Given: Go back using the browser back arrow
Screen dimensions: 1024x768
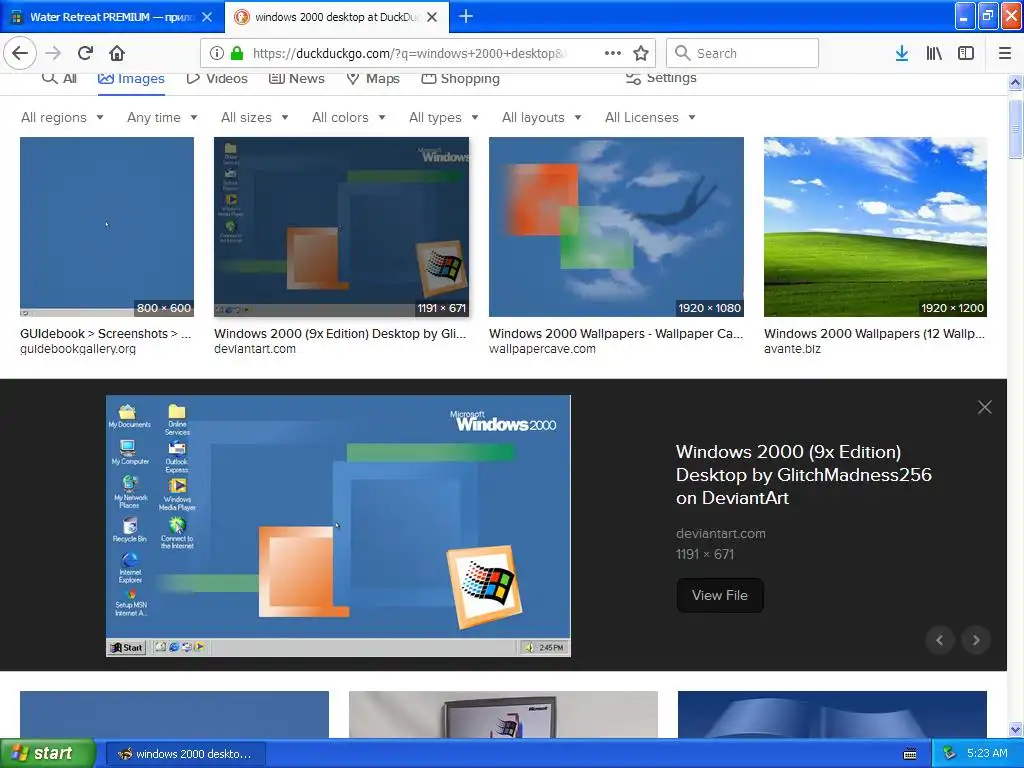Looking at the screenshot, I should pyautogui.click(x=20, y=53).
